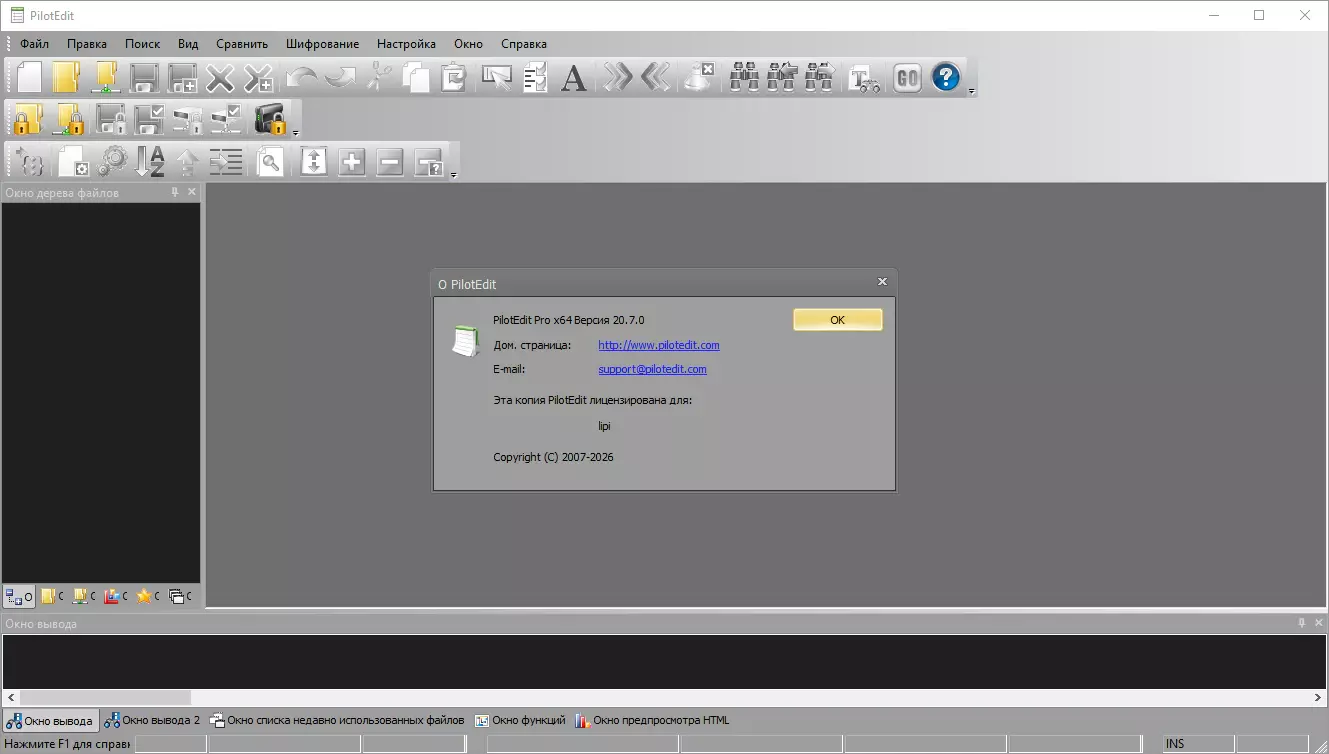Click the binoculars Find icon
This screenshot has height=754, width=1329.
[x=744, y=77]
